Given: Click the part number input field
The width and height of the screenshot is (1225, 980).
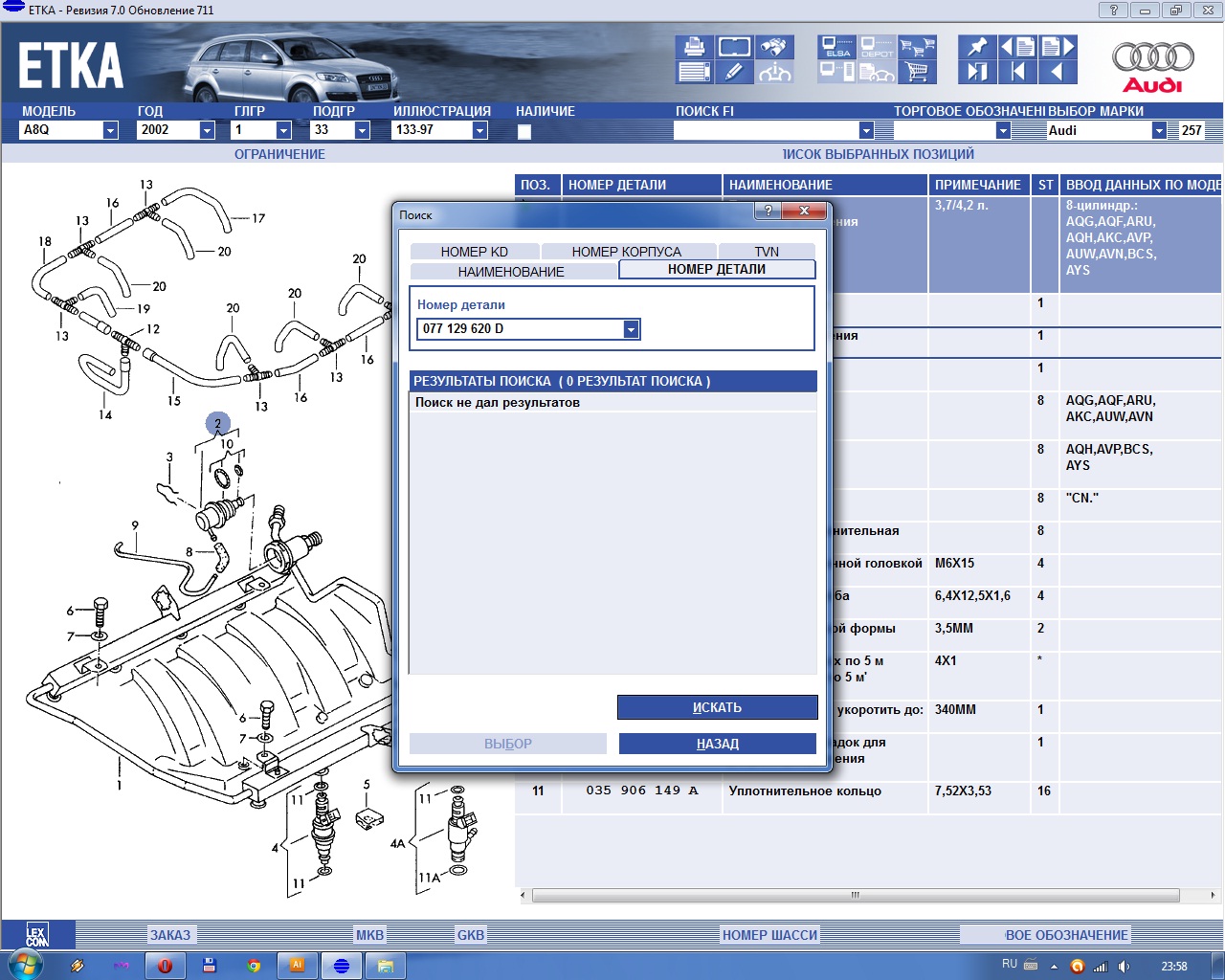Looking at the screenshot, I should click(x=522, y=329).
